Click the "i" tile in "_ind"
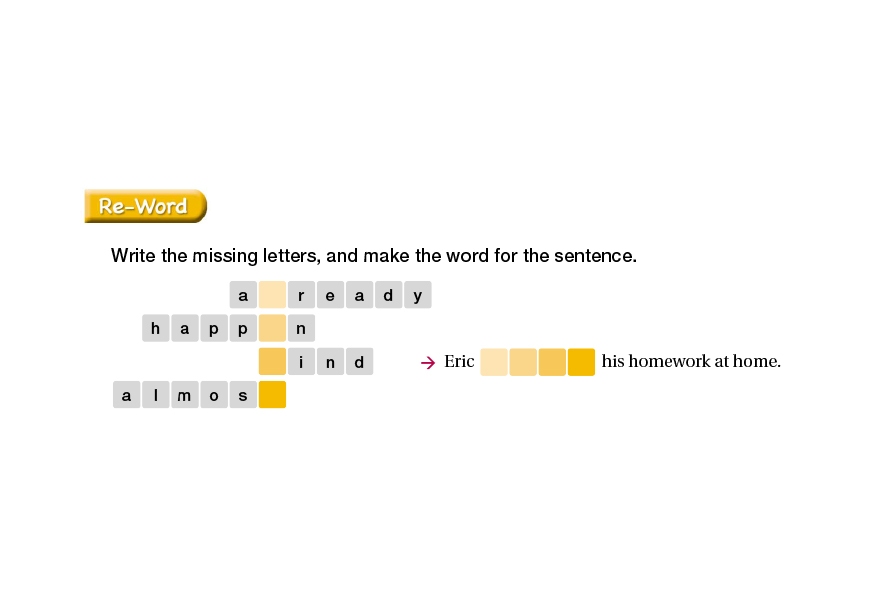This screenshot has width=873, height=612. [x=301, y=362]
